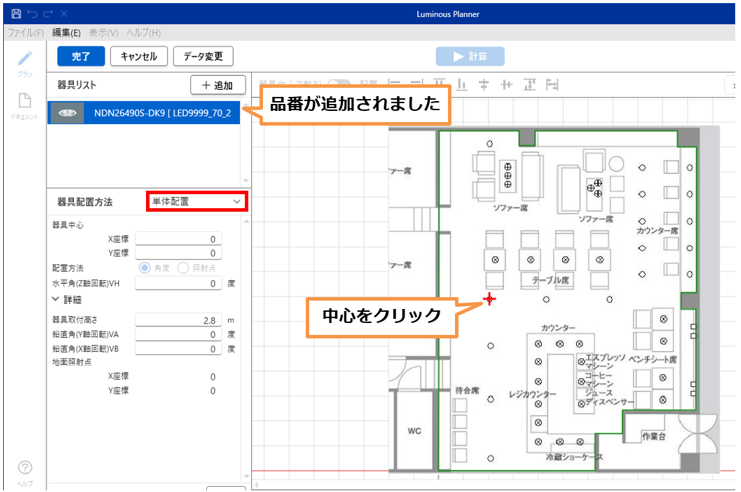The image size is (741, 492).
Task: Open the 単体配置 placement method dropdown
Action: [x=195, y=201]
